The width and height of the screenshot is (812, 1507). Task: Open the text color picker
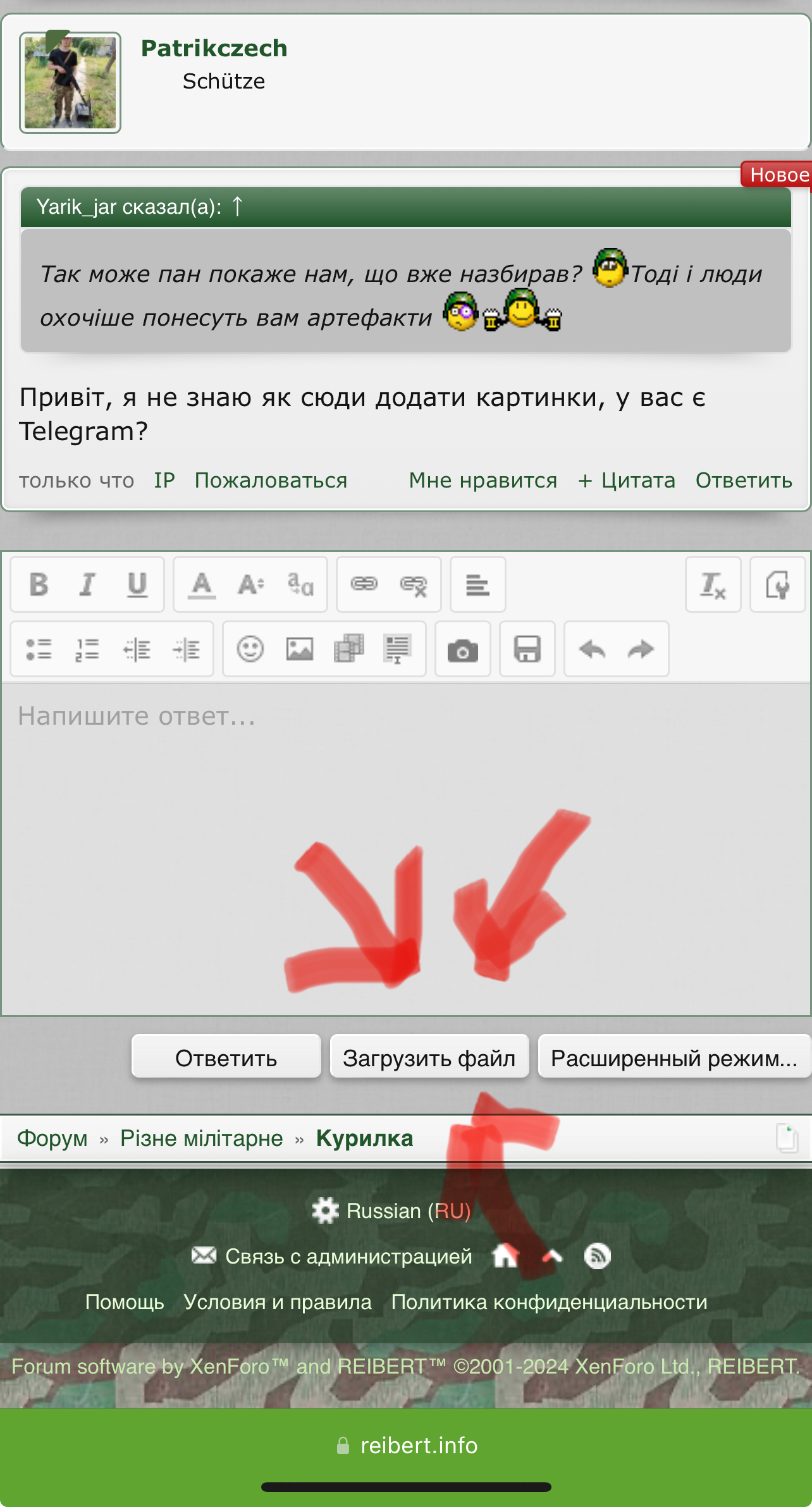coord(202,584)
